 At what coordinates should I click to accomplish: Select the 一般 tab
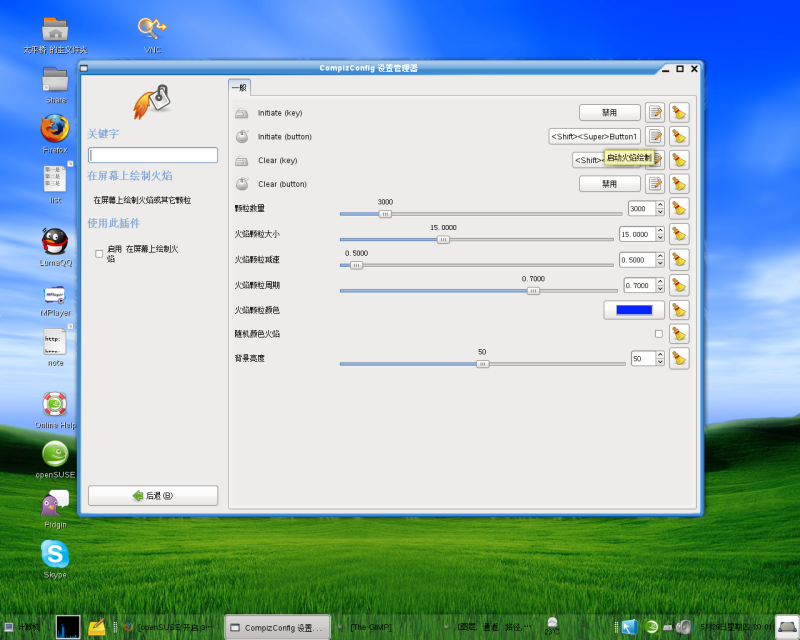(x=239, y=88)
